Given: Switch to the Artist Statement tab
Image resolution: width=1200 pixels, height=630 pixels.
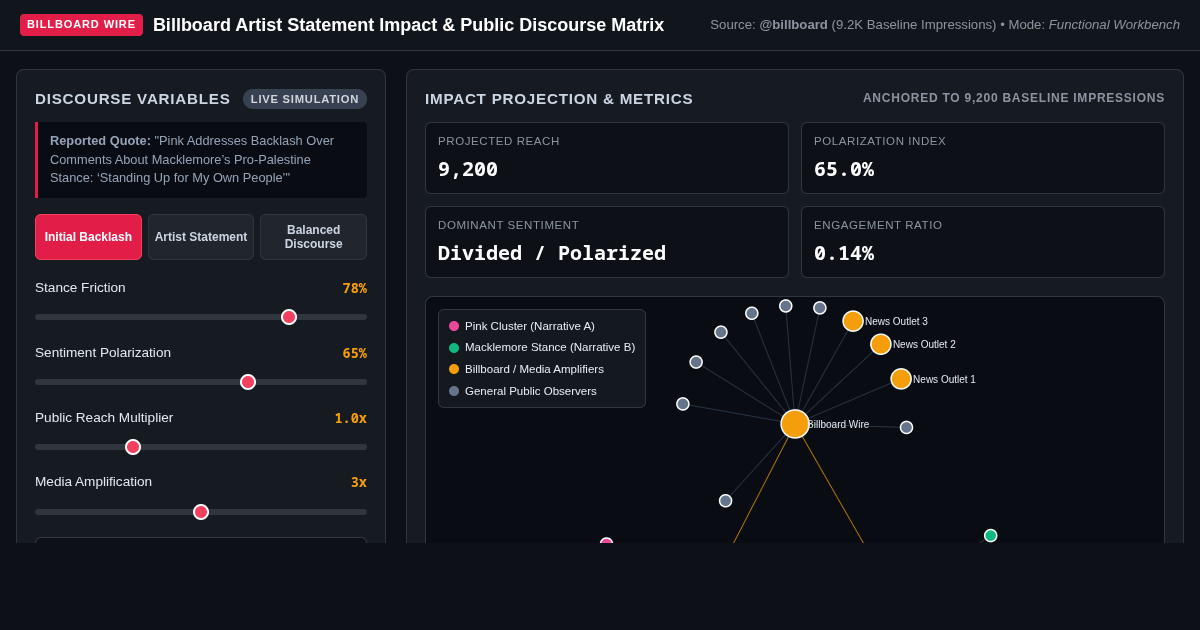Looking at the screenshot, I should pos(201,237).
